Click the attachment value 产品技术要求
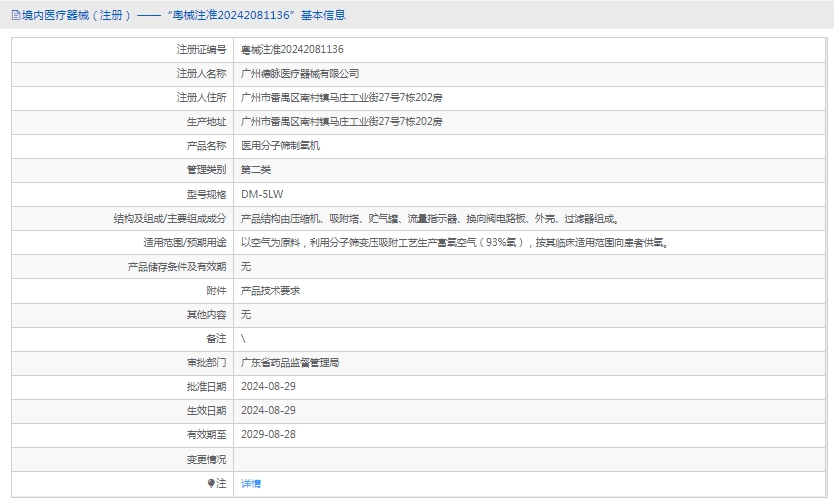834x499 pixels. tap(270, 290)
